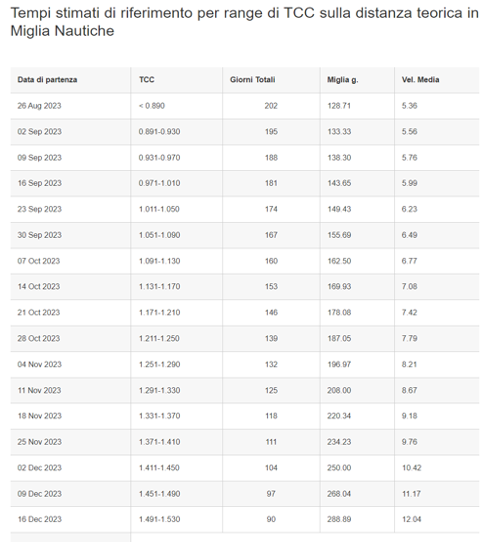The image size is (482, 542).
Task: Click the 'Giorni Totali' column header
Action: coord(252,80)
